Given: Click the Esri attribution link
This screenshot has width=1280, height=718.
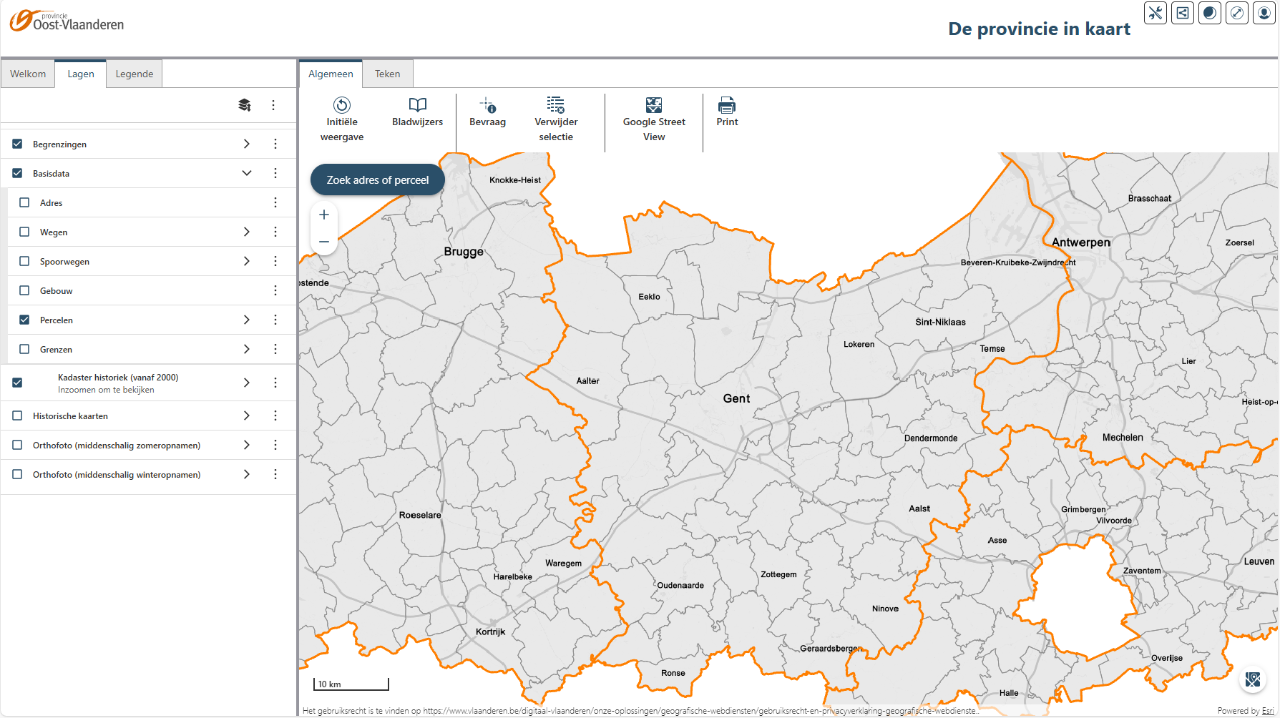Looking at the screenshot, I should (1268, 711).
